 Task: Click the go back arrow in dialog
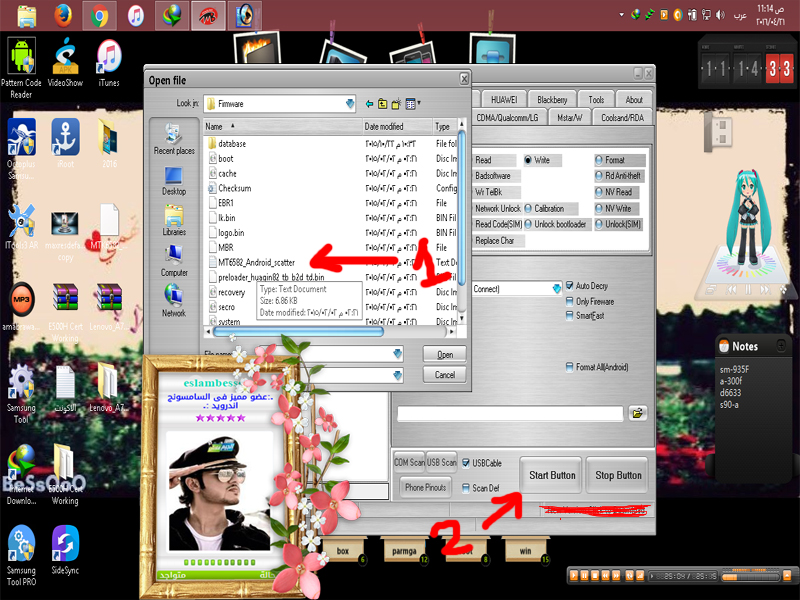pos(369,104)
